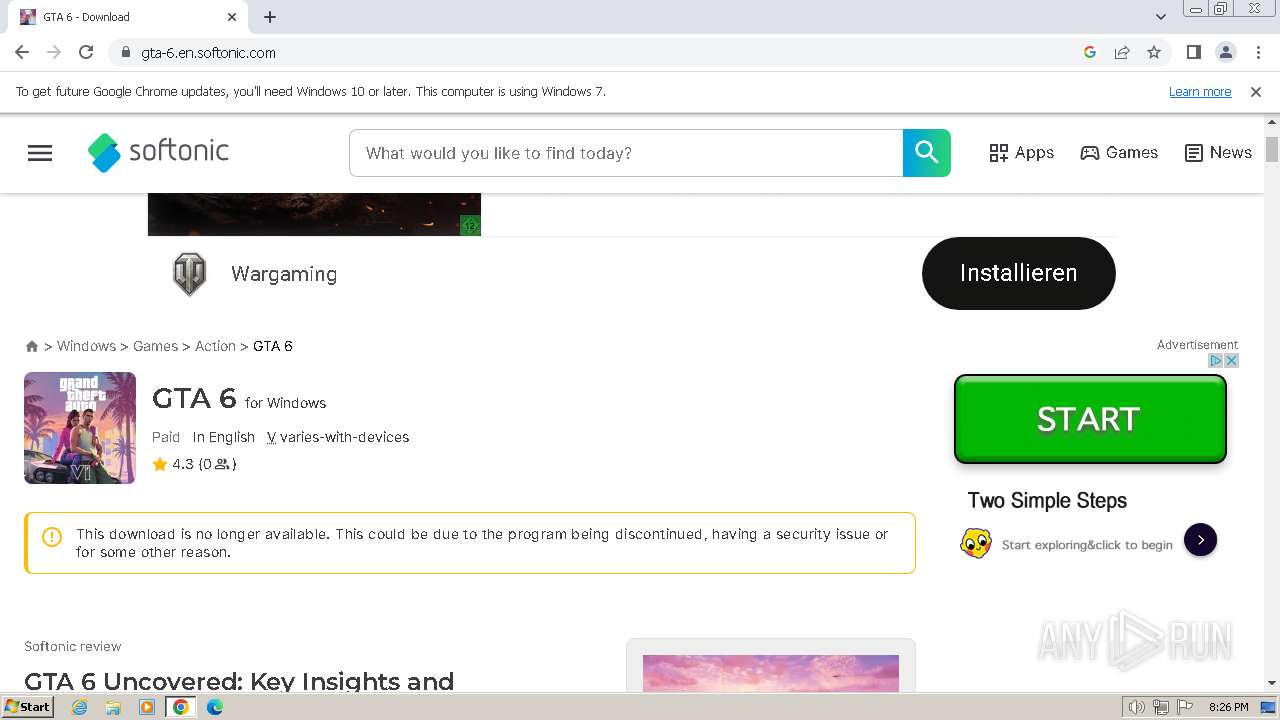Image resolution: width=1280 pixels, height=720 pixels.
Task: Click the Windows breadcrumb link
Action: pyautogui.click(x=86, y=346)
